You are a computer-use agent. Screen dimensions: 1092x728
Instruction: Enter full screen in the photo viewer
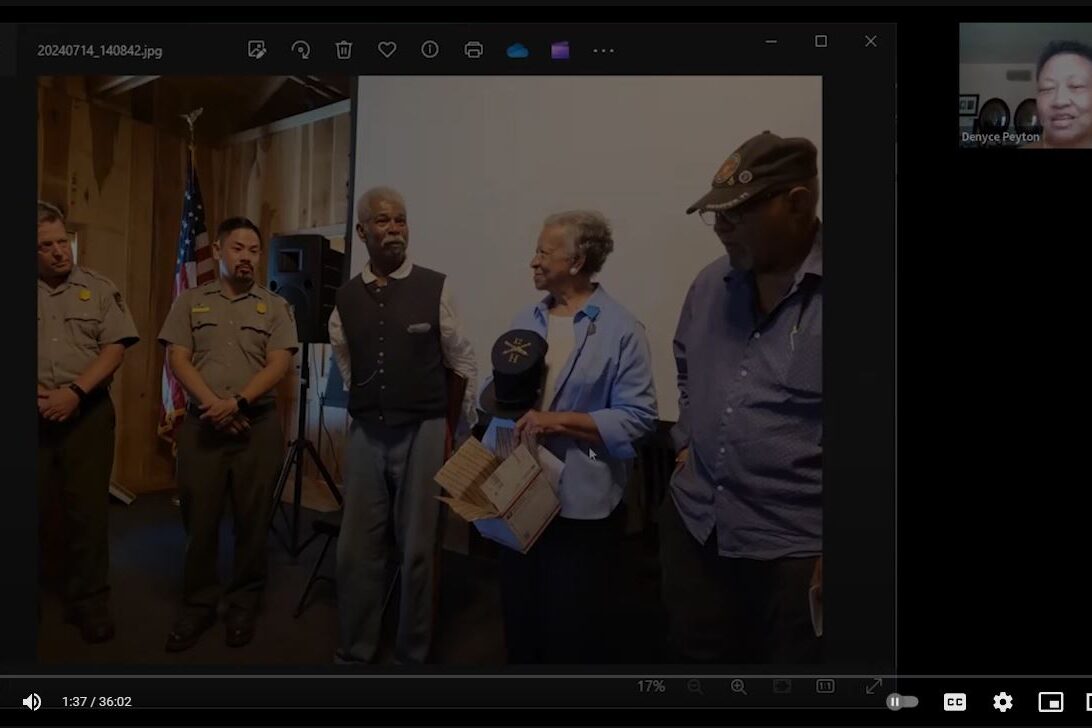click(873, 686)
